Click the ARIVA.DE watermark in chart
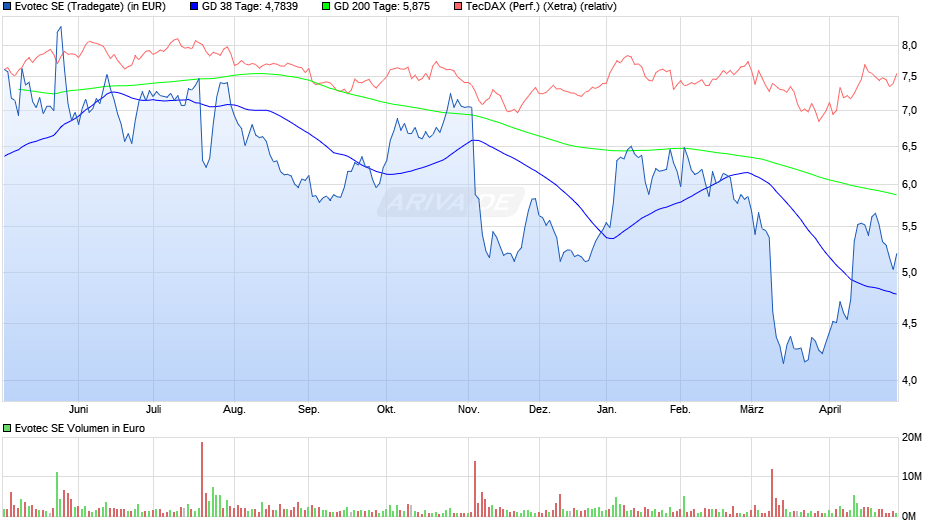This screenshot has height=526, width=940. click(451, 202)
